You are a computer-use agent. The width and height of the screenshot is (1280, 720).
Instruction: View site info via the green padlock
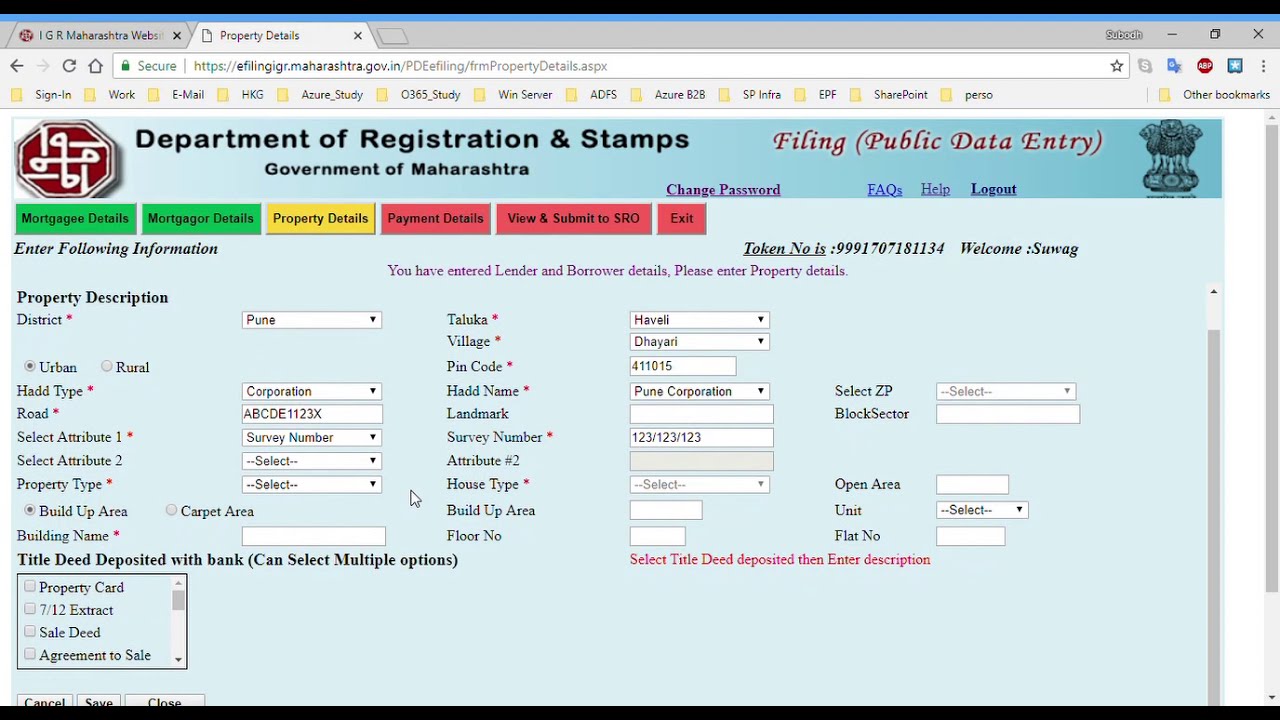(x=125, y=66)
